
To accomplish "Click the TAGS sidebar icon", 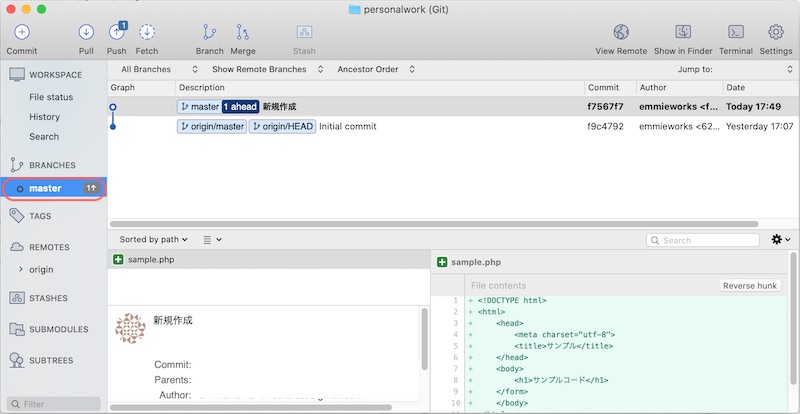I will (17, 216).
